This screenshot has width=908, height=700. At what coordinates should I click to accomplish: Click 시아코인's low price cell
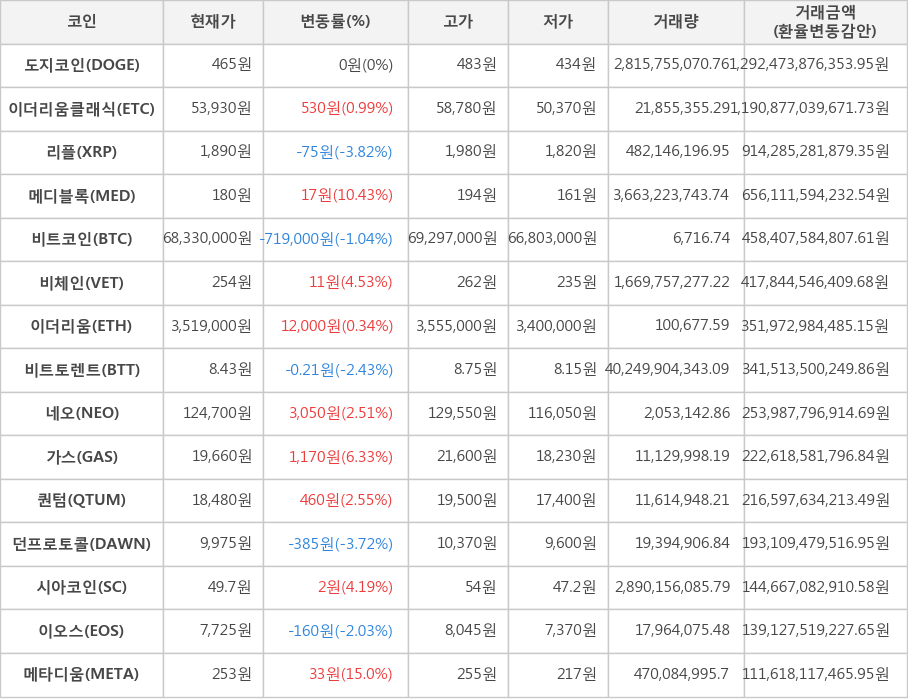click(557, 588)
